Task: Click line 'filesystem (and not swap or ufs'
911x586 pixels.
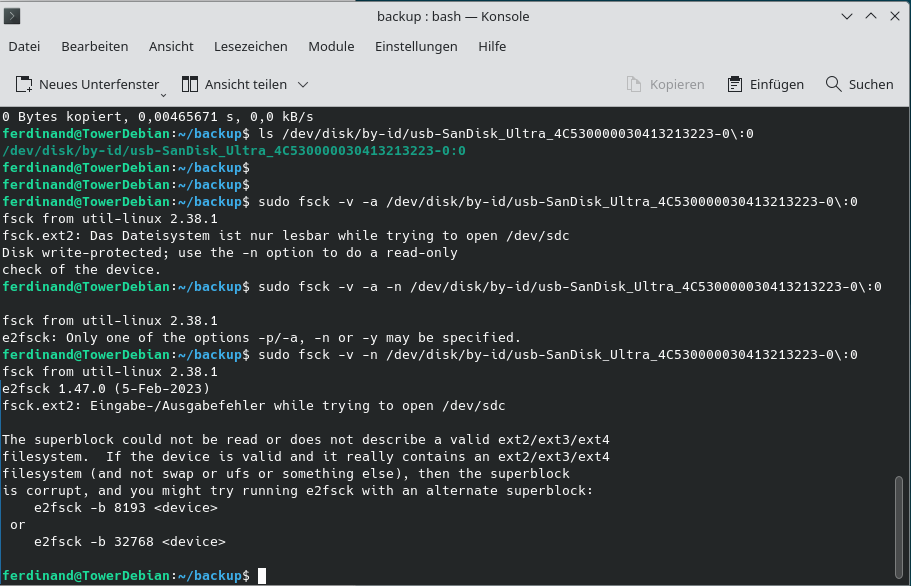Action: [286, 473]
